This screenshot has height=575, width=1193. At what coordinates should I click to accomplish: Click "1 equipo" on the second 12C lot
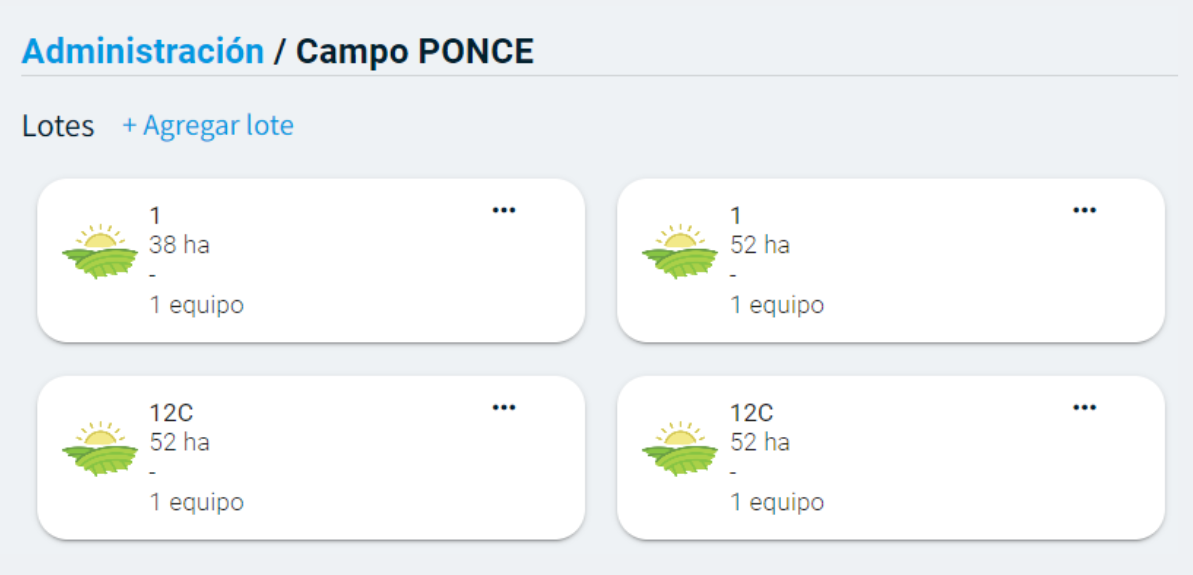(777, 502)
